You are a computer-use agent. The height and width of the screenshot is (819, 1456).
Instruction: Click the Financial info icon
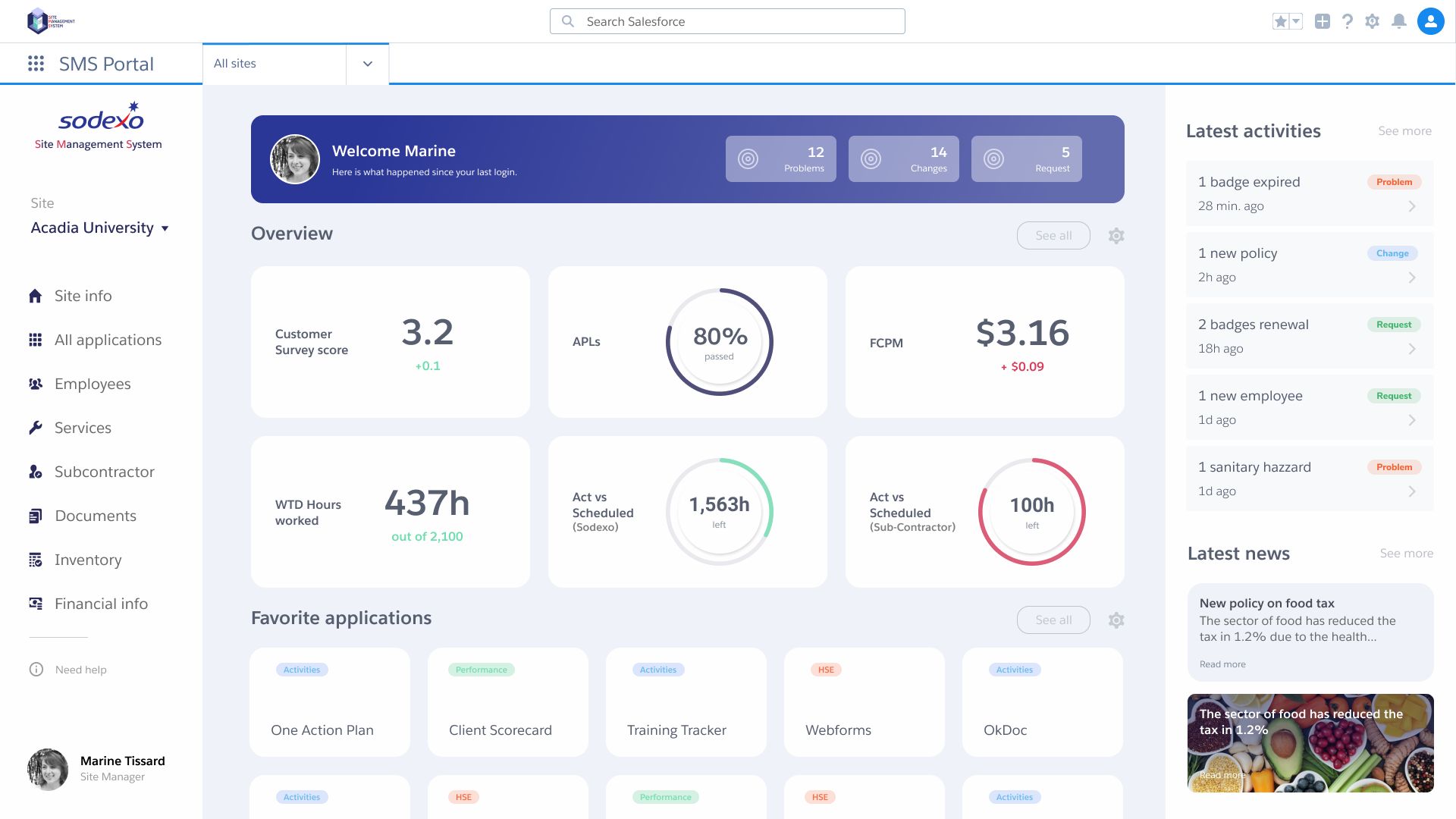(36, 604)
